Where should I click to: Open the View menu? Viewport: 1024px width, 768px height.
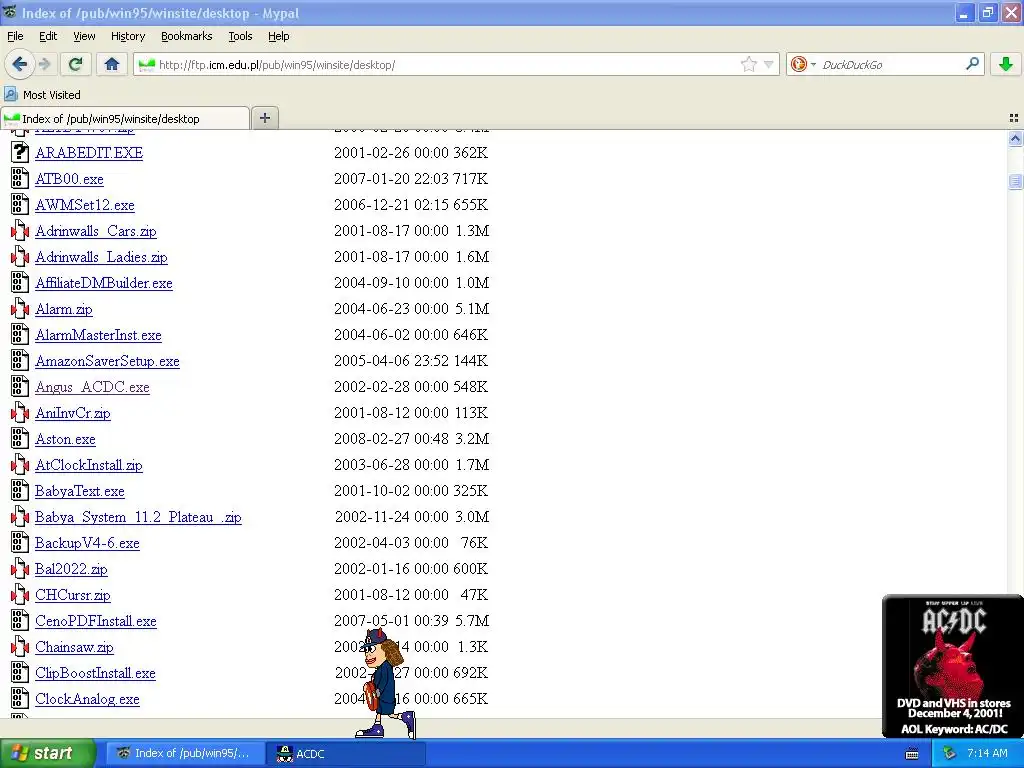tap(84, 36)
